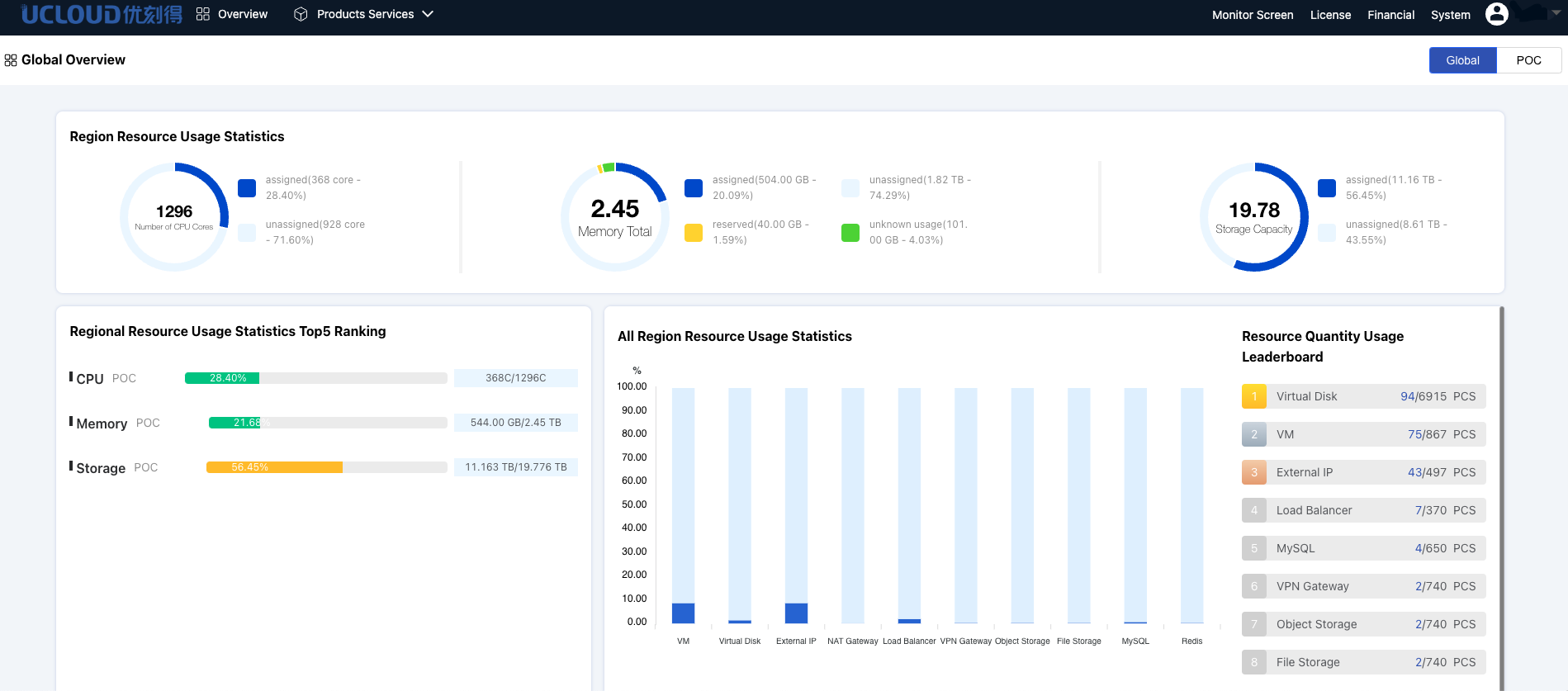Click rank 5 badge for MySQL
1568x691 pixels.
coord(1254,548)
